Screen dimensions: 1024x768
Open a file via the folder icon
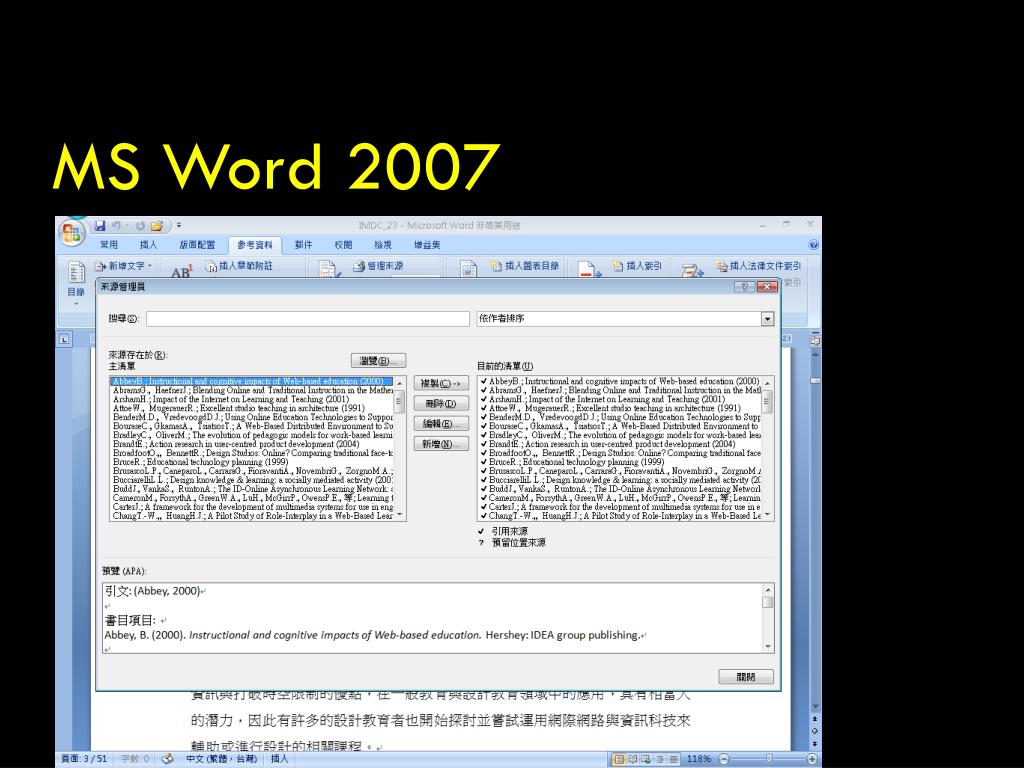[157, 226]
